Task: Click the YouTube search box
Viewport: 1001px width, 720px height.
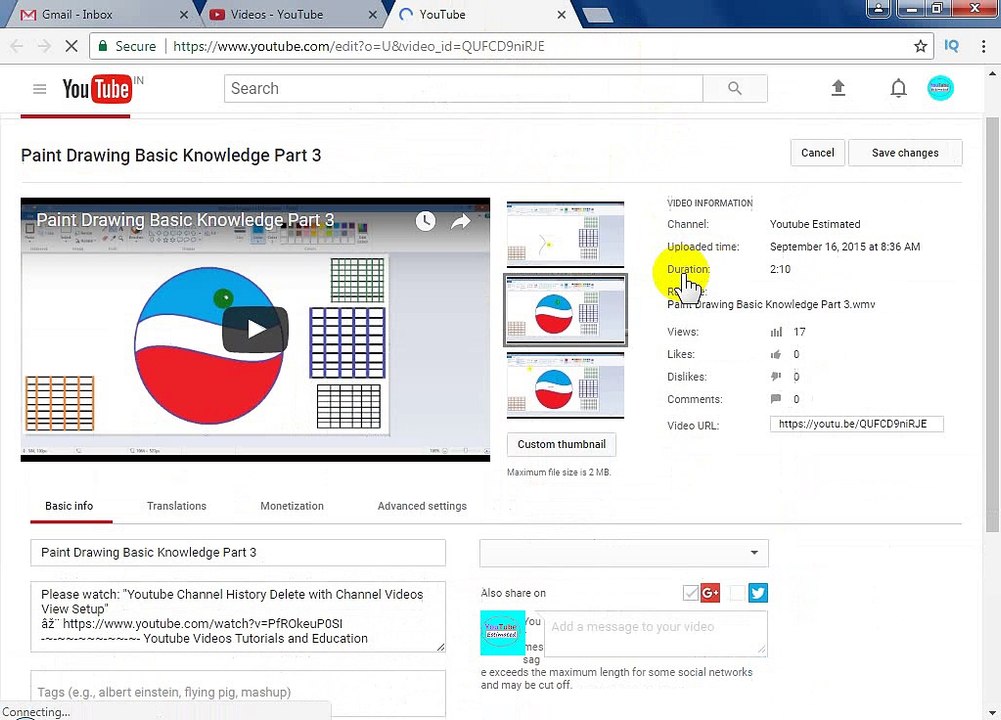Action: coord(463,89)
